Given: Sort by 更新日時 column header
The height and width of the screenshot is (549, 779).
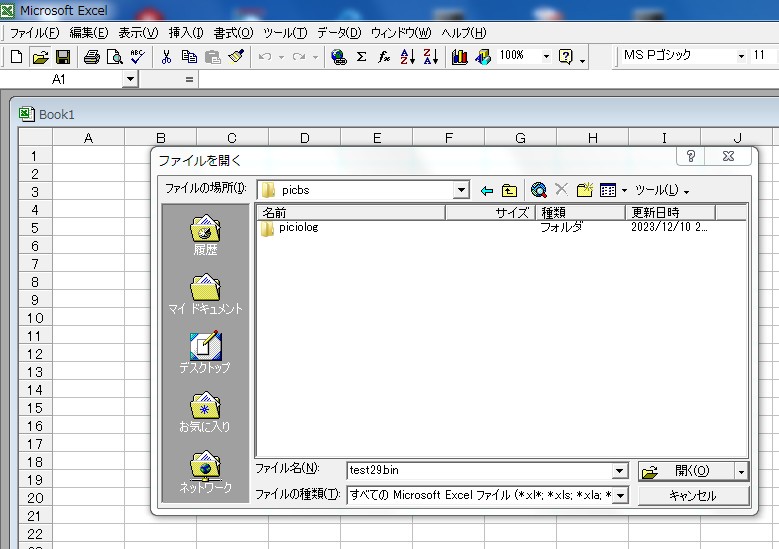Looking at the screenshot, I should [x=670, y=213].
